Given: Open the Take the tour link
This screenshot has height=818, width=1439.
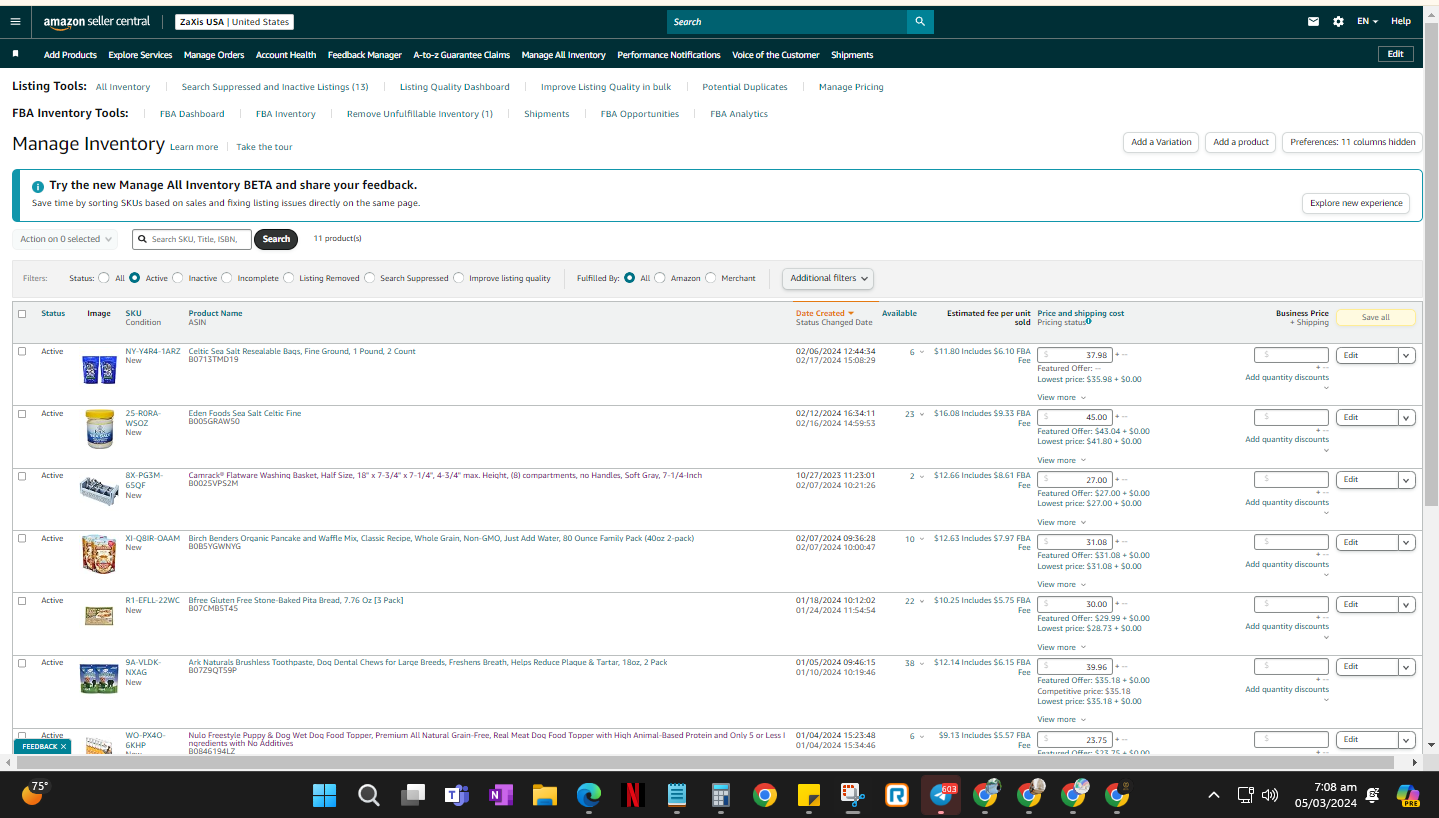Looking at the screenshot, I should [264, 147].
